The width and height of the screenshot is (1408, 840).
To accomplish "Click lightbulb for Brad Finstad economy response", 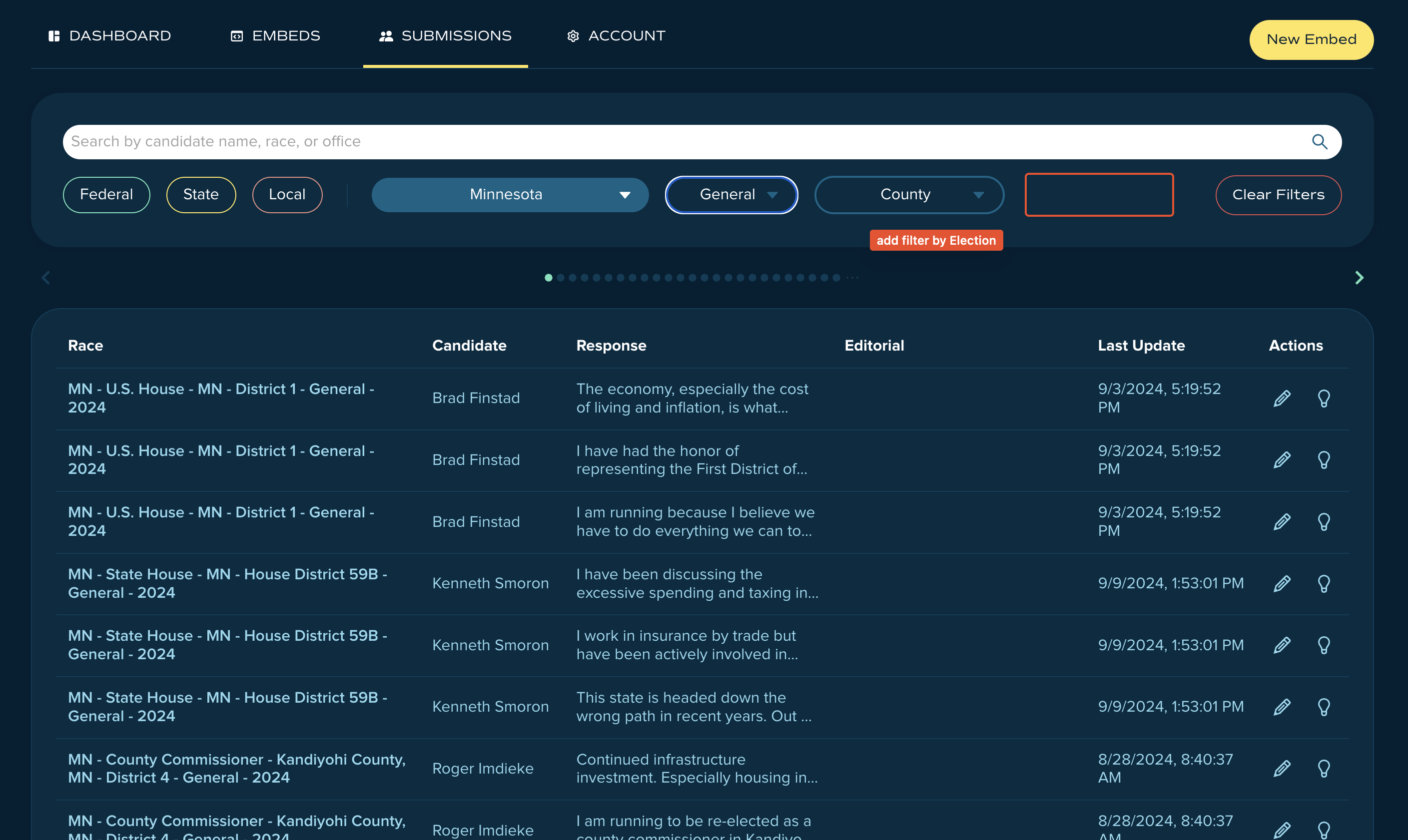I will 1324,399.
